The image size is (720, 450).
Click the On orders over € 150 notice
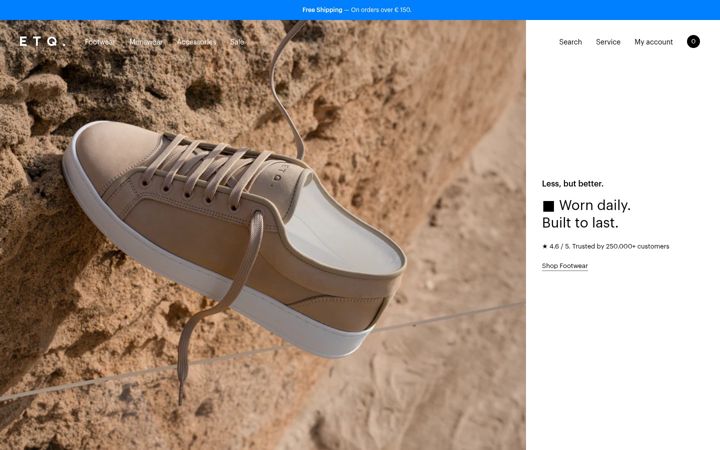(x=381, y=10)
